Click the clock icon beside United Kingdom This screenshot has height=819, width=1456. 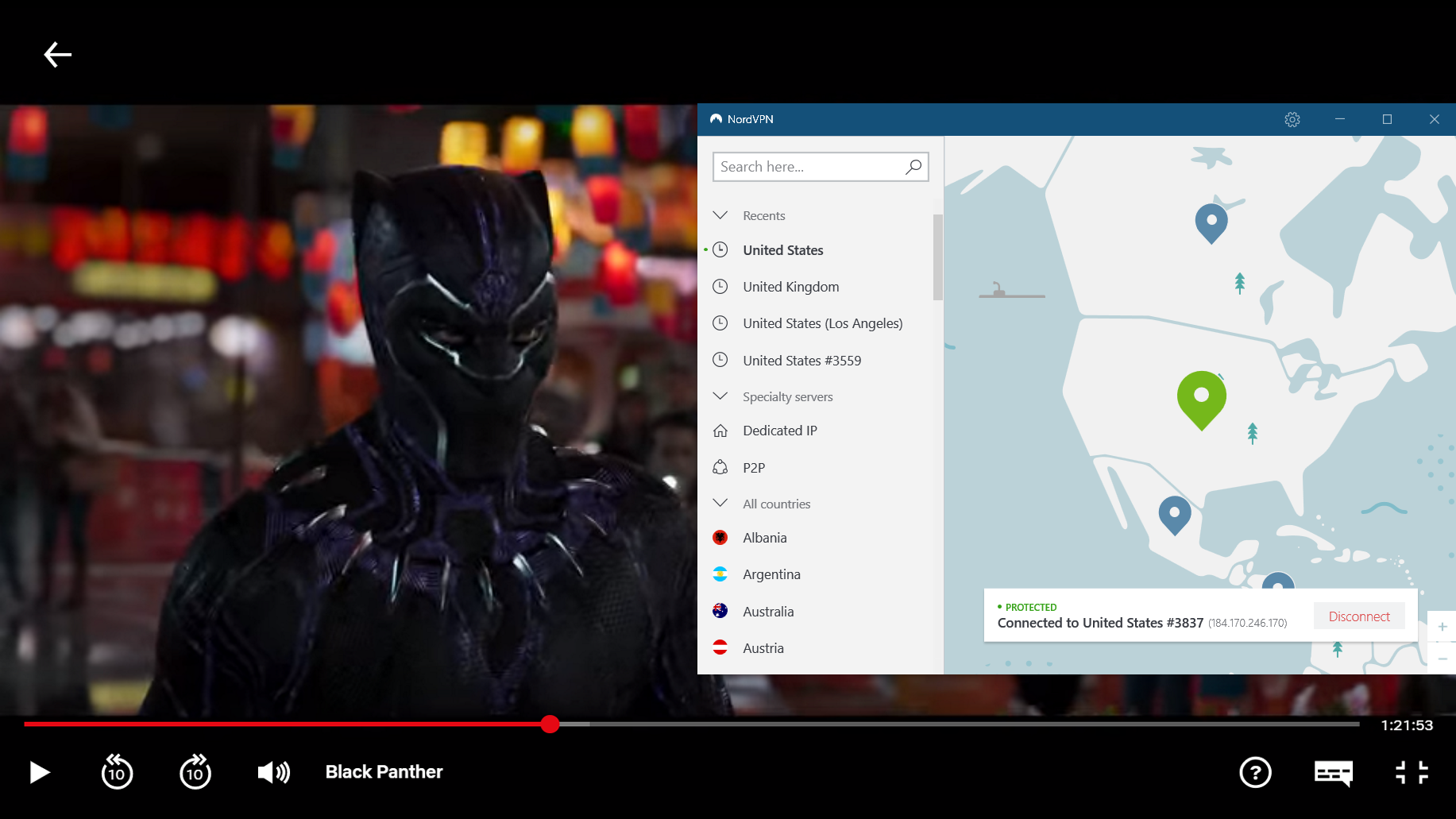coord(720,286)
